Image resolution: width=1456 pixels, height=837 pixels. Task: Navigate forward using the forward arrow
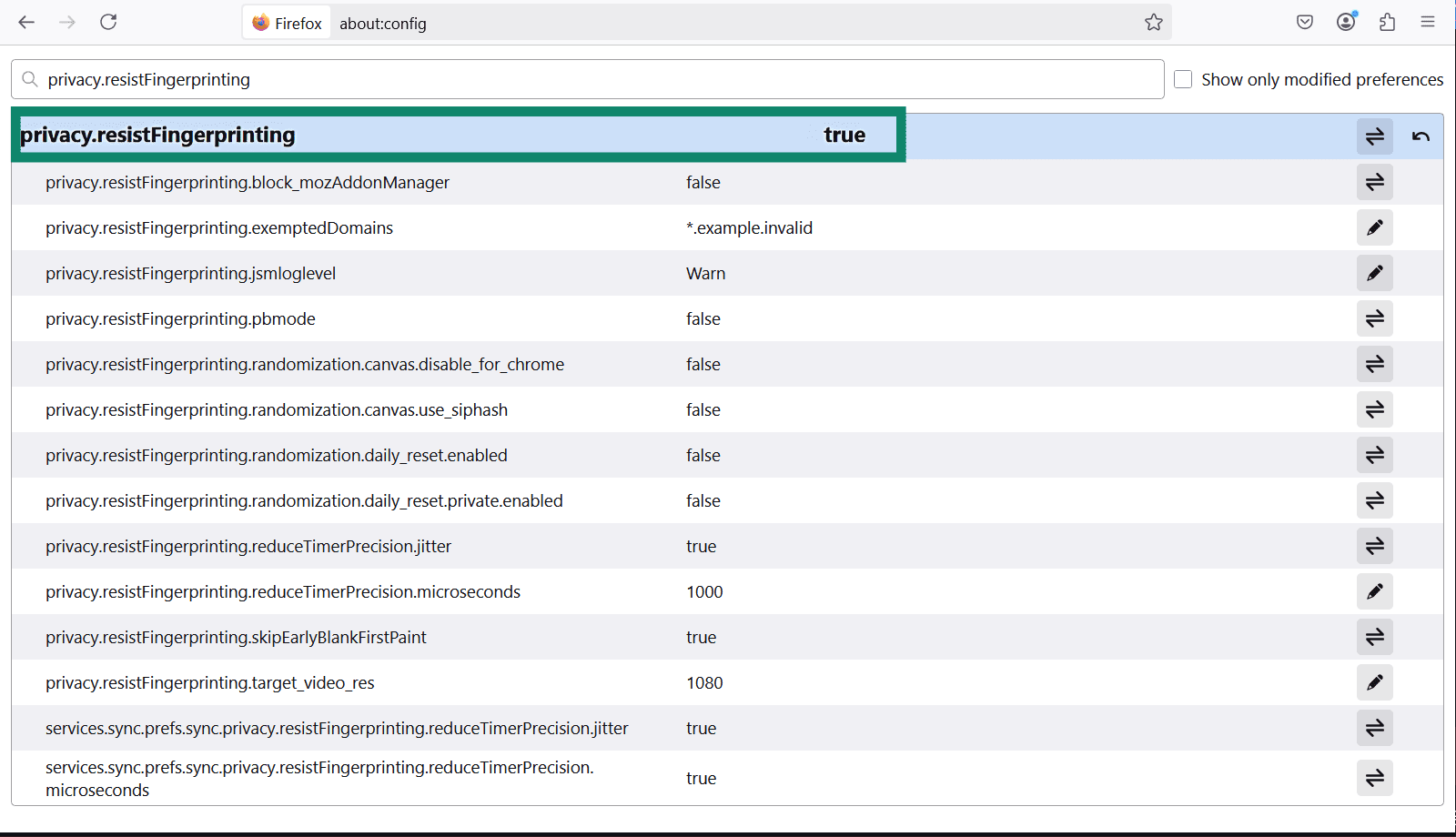click(x=67, y=22)
